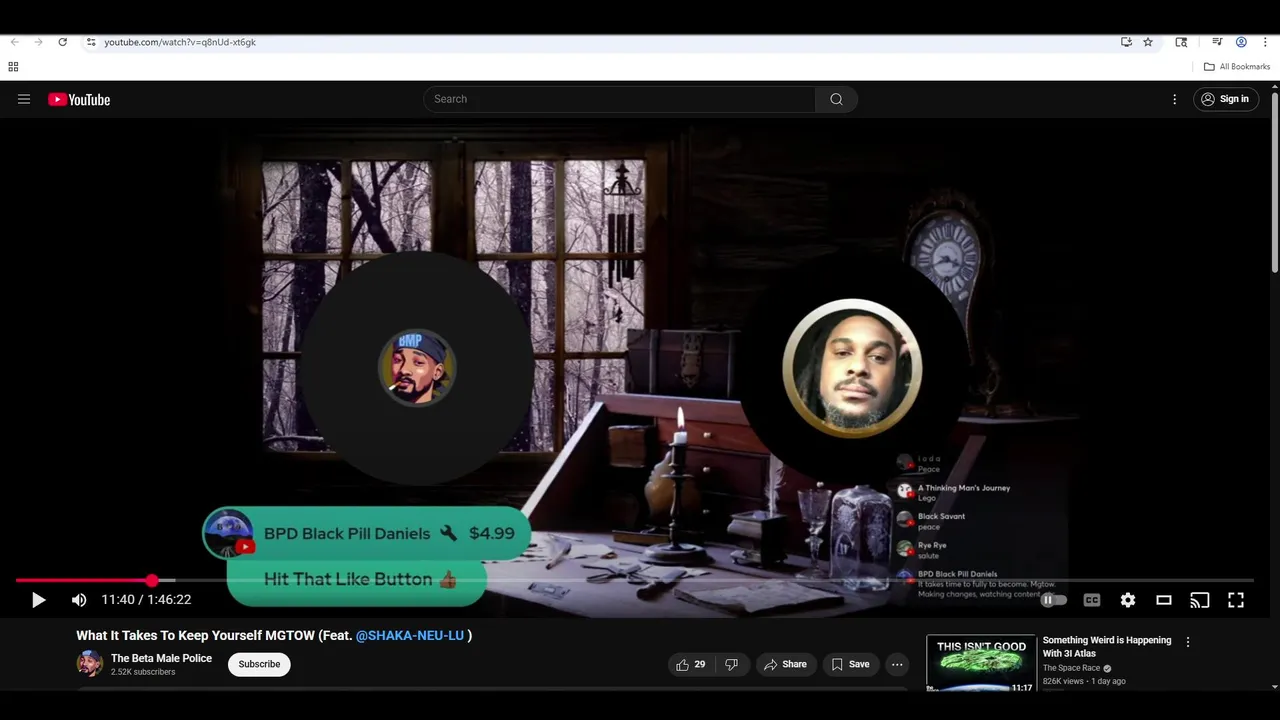Like the video with 29 likes
Image resolution: width=1280 pixels, height=720 pixels.
coord(691,664)
